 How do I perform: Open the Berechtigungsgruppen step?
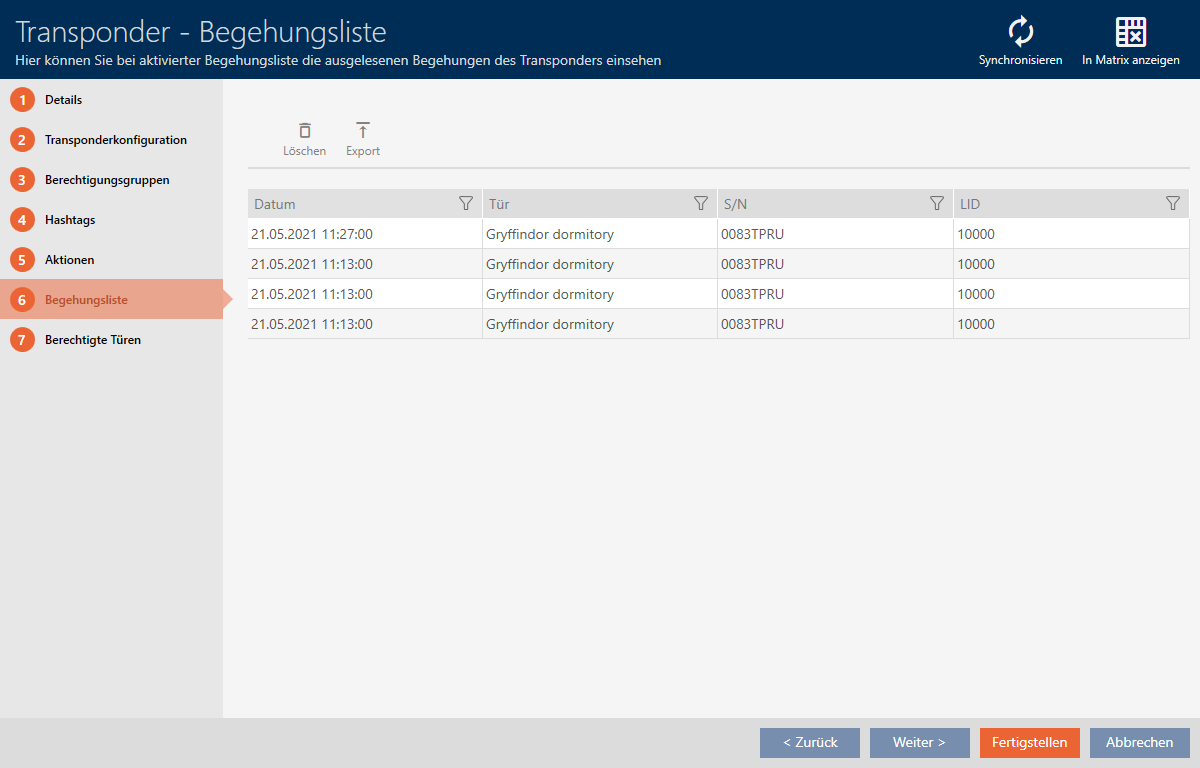[107, 180]
